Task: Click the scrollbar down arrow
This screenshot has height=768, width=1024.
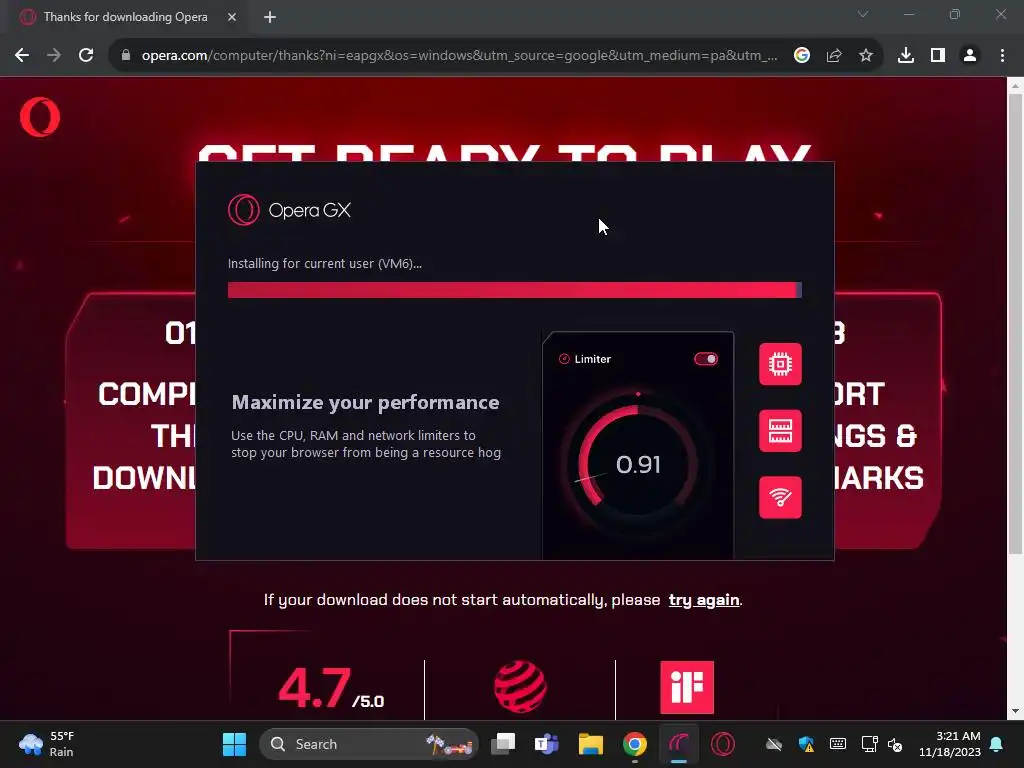Action: tap(1015, 711)
